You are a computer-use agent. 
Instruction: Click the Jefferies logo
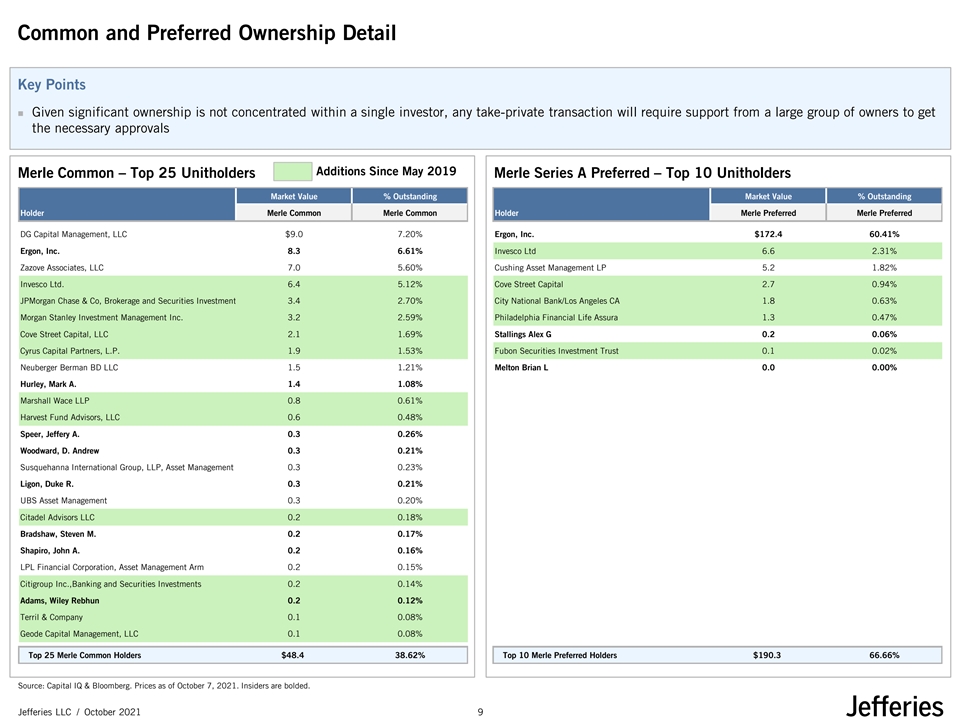(x=894, y=706)
